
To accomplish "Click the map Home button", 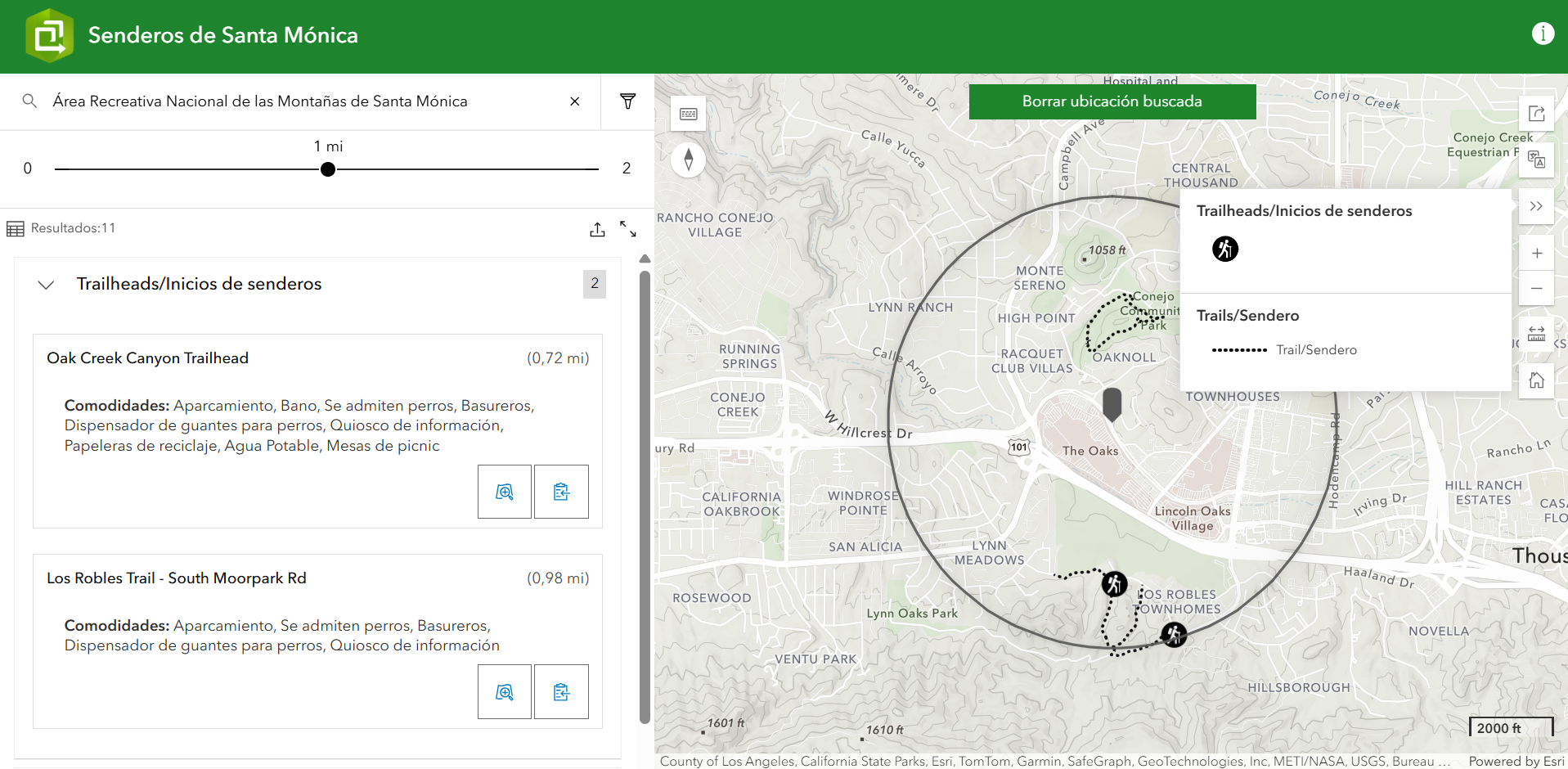I will coord(1536,380).
